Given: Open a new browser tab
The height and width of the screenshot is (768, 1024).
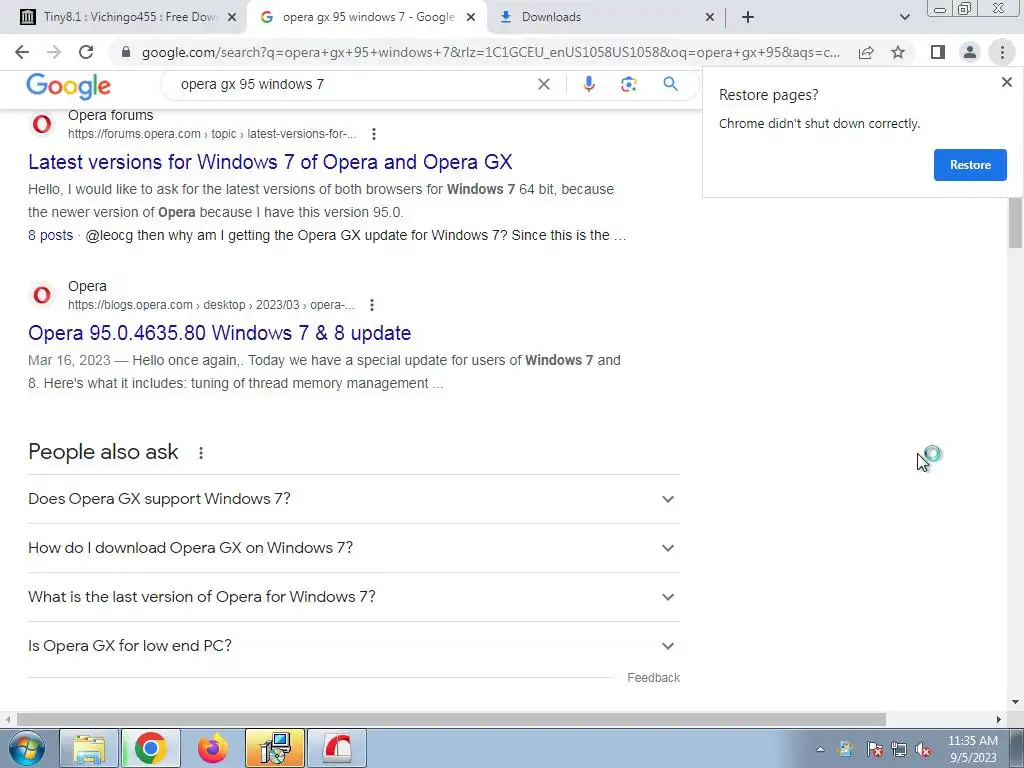Looking at the screenshot, I should click(x=748, y=17).
